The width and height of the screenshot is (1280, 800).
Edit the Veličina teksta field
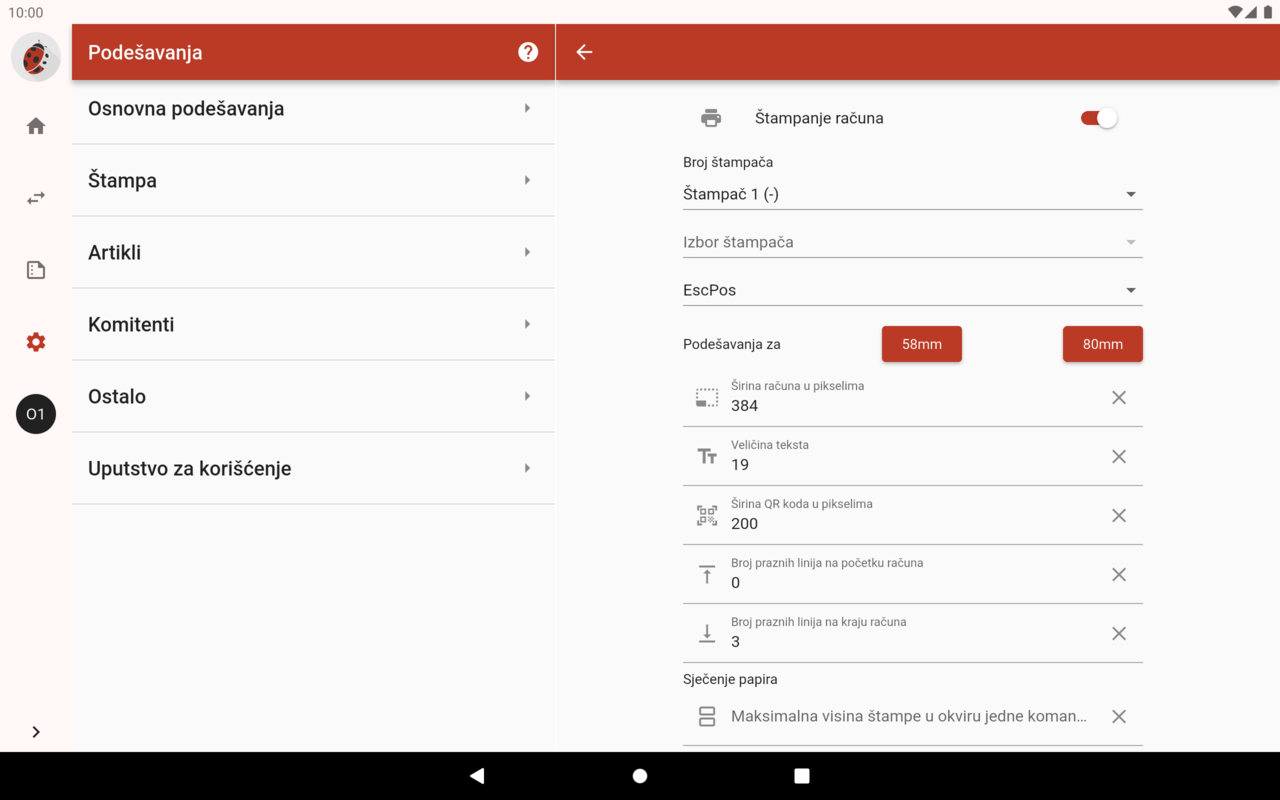912,456
